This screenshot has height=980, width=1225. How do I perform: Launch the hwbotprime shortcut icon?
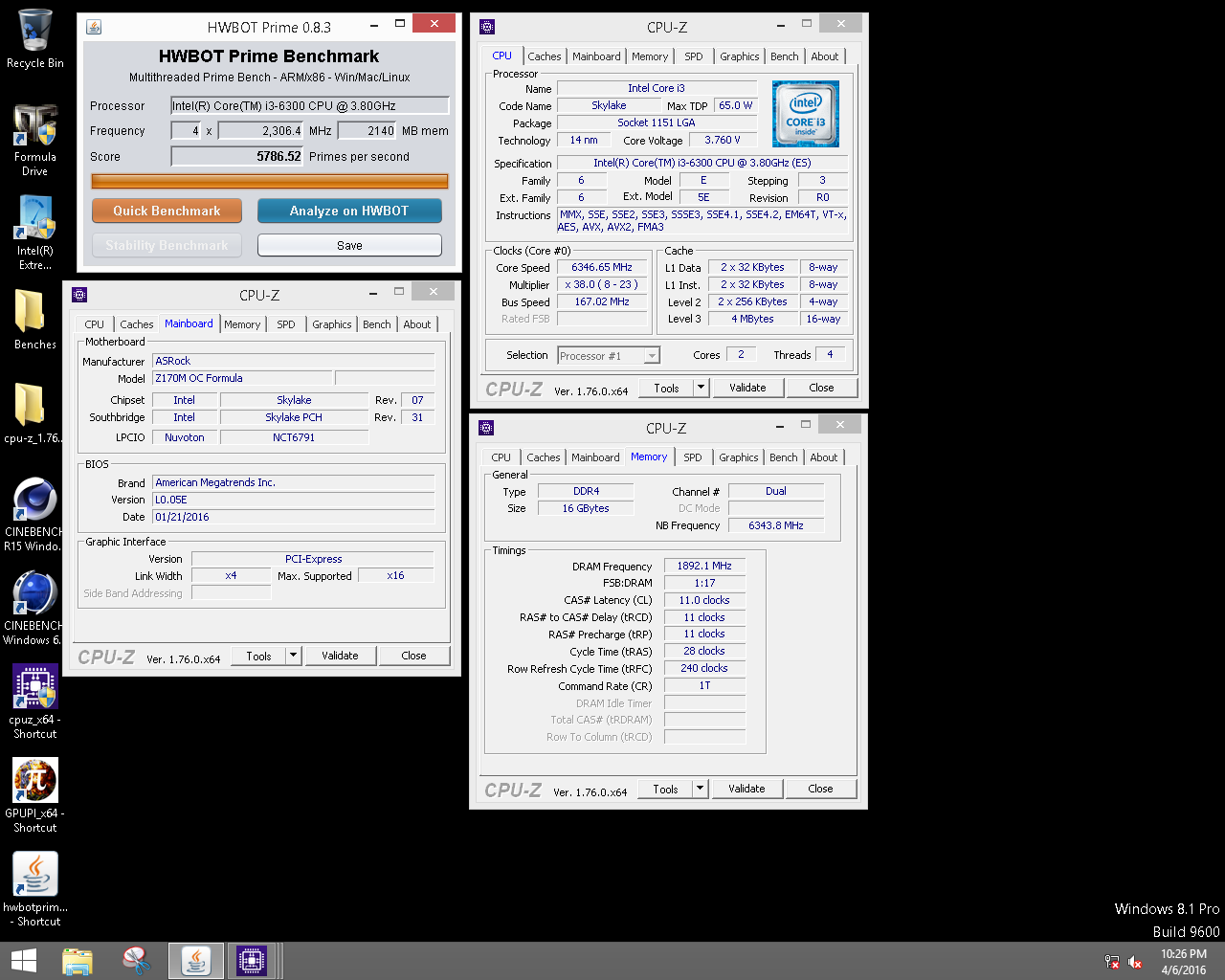coord(35,889)
